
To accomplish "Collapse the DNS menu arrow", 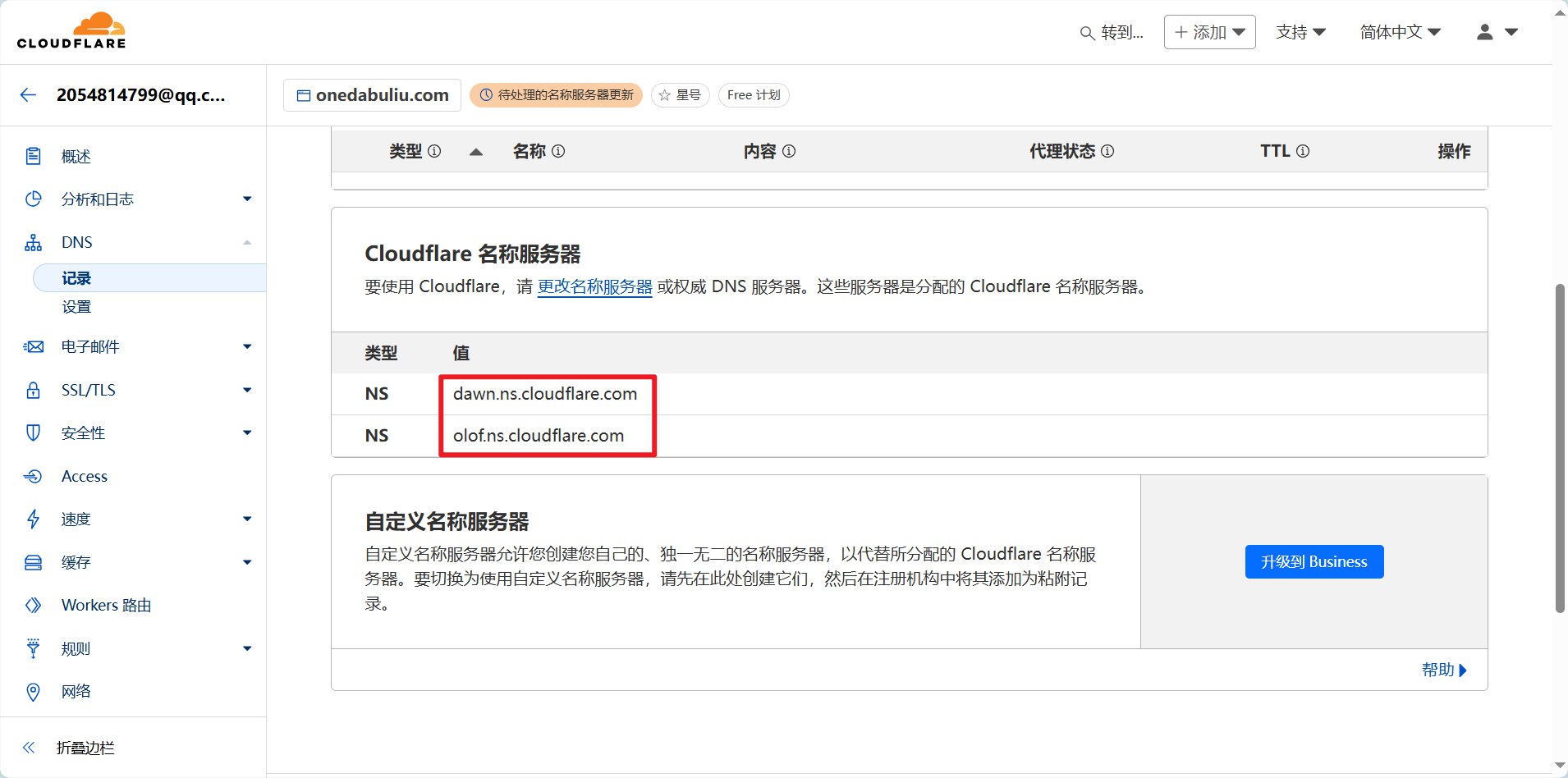I will 247,242.
